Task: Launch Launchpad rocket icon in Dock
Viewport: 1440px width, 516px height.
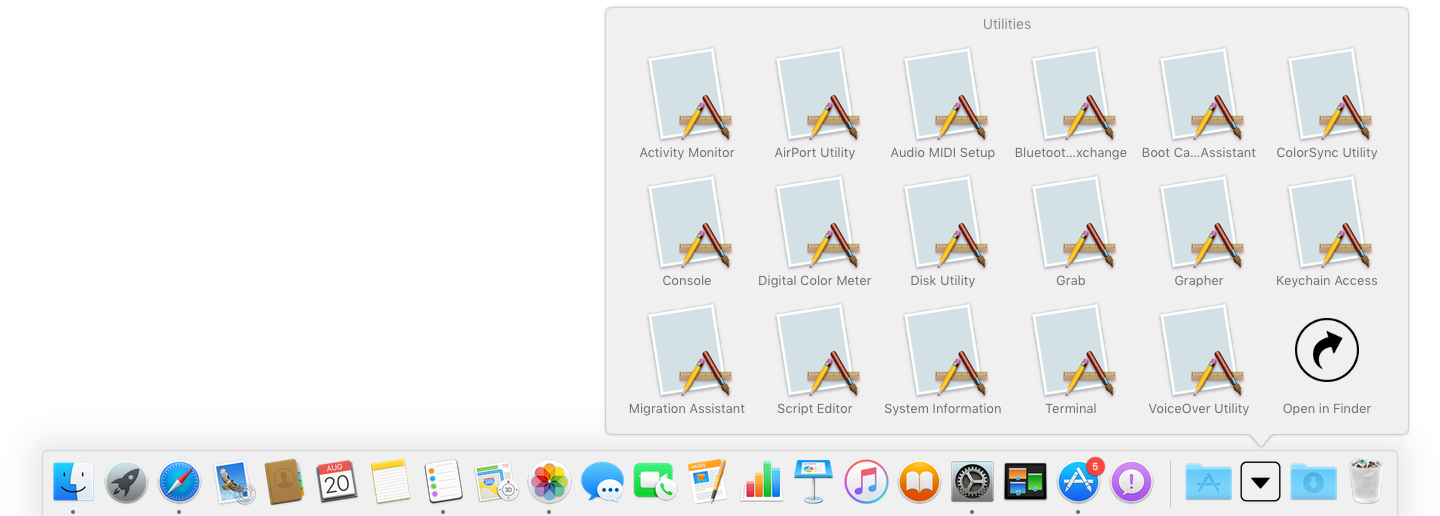Action: [x=126, y=482]
